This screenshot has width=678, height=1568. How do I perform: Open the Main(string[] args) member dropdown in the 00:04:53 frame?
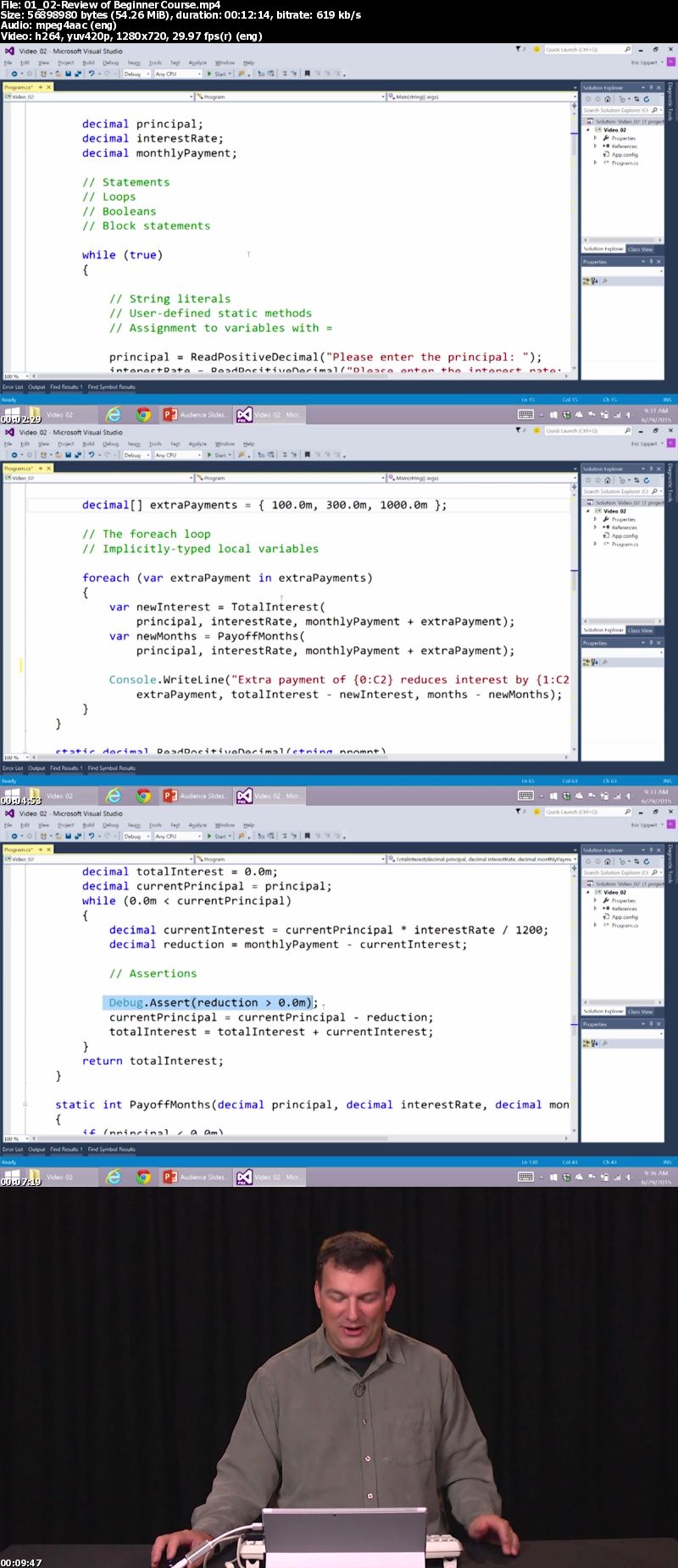coord(481,478)
